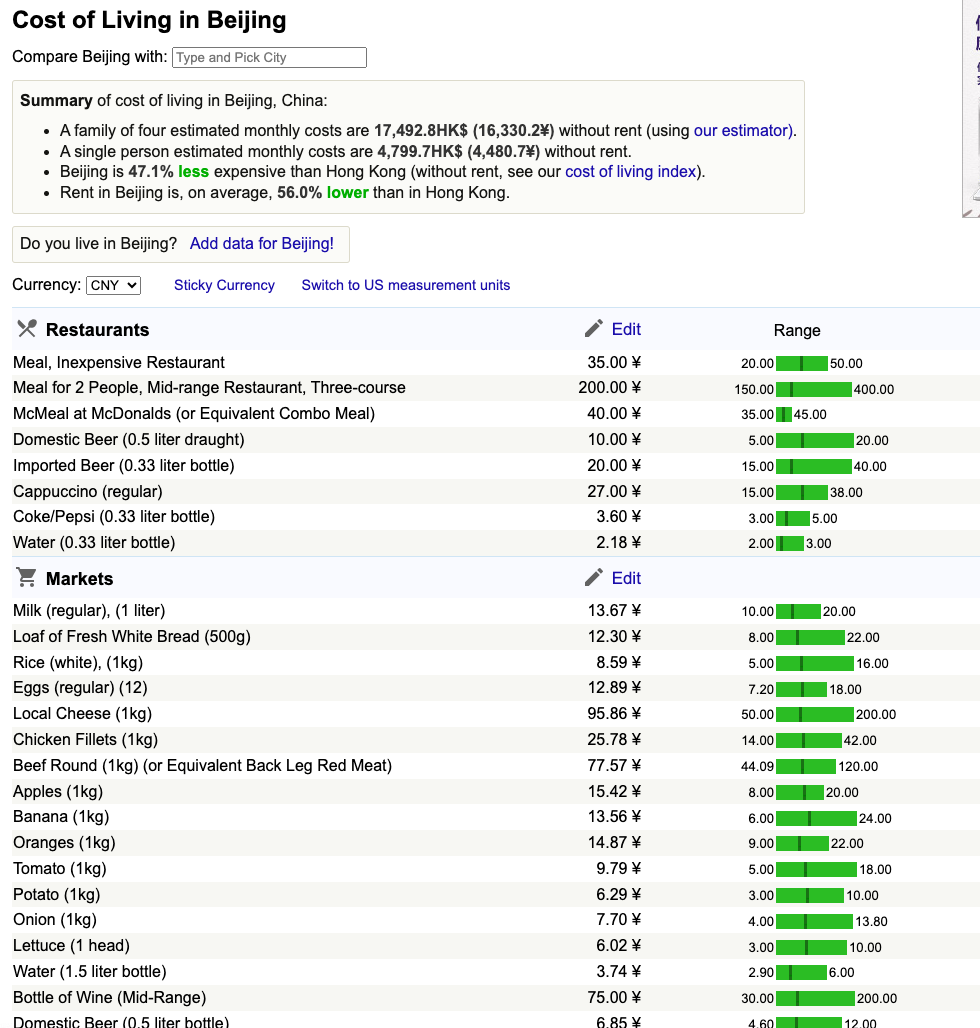
Task: Click Edit link for Restaurants section
Action: 626,329
